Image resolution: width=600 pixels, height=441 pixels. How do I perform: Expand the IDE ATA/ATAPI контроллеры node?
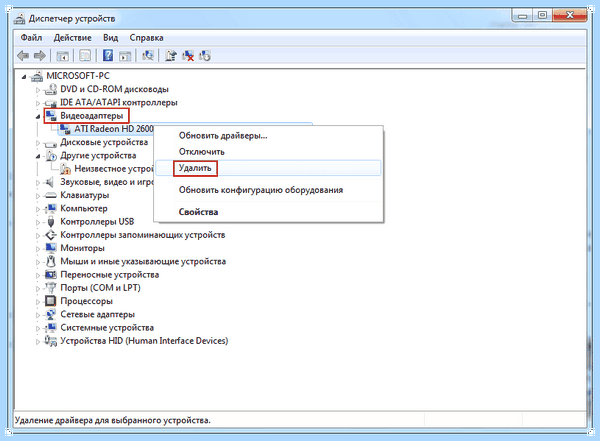point(38,103)
